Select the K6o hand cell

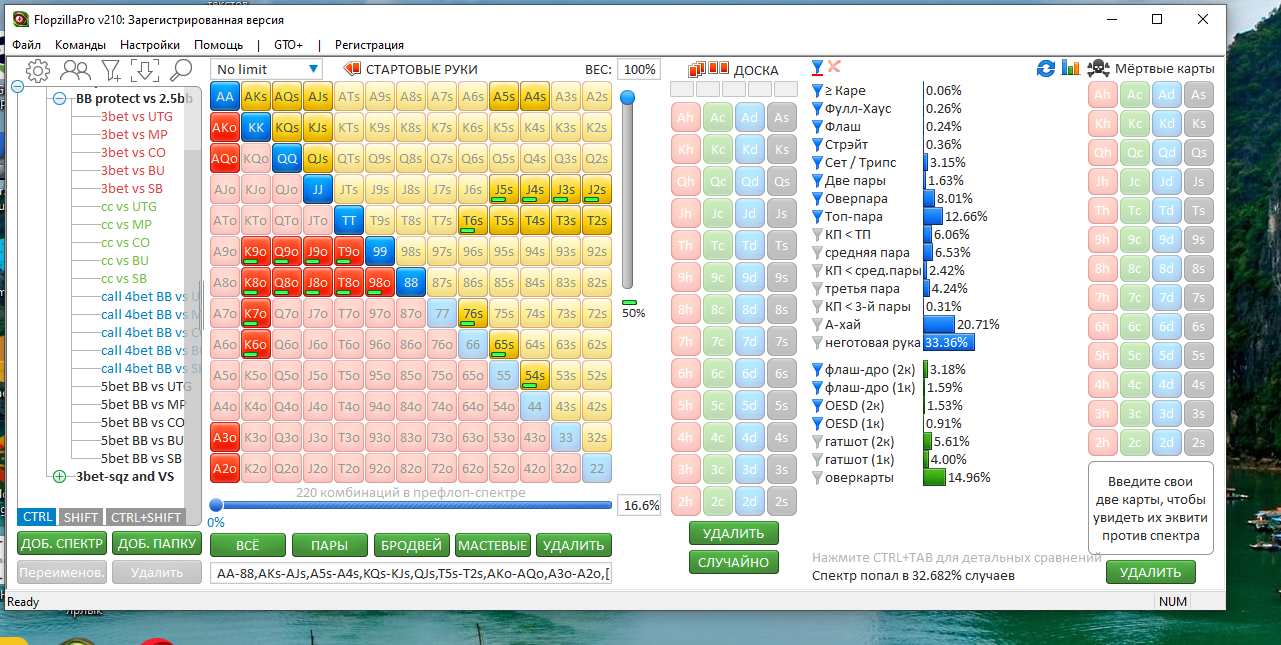(x=257, y=344)
